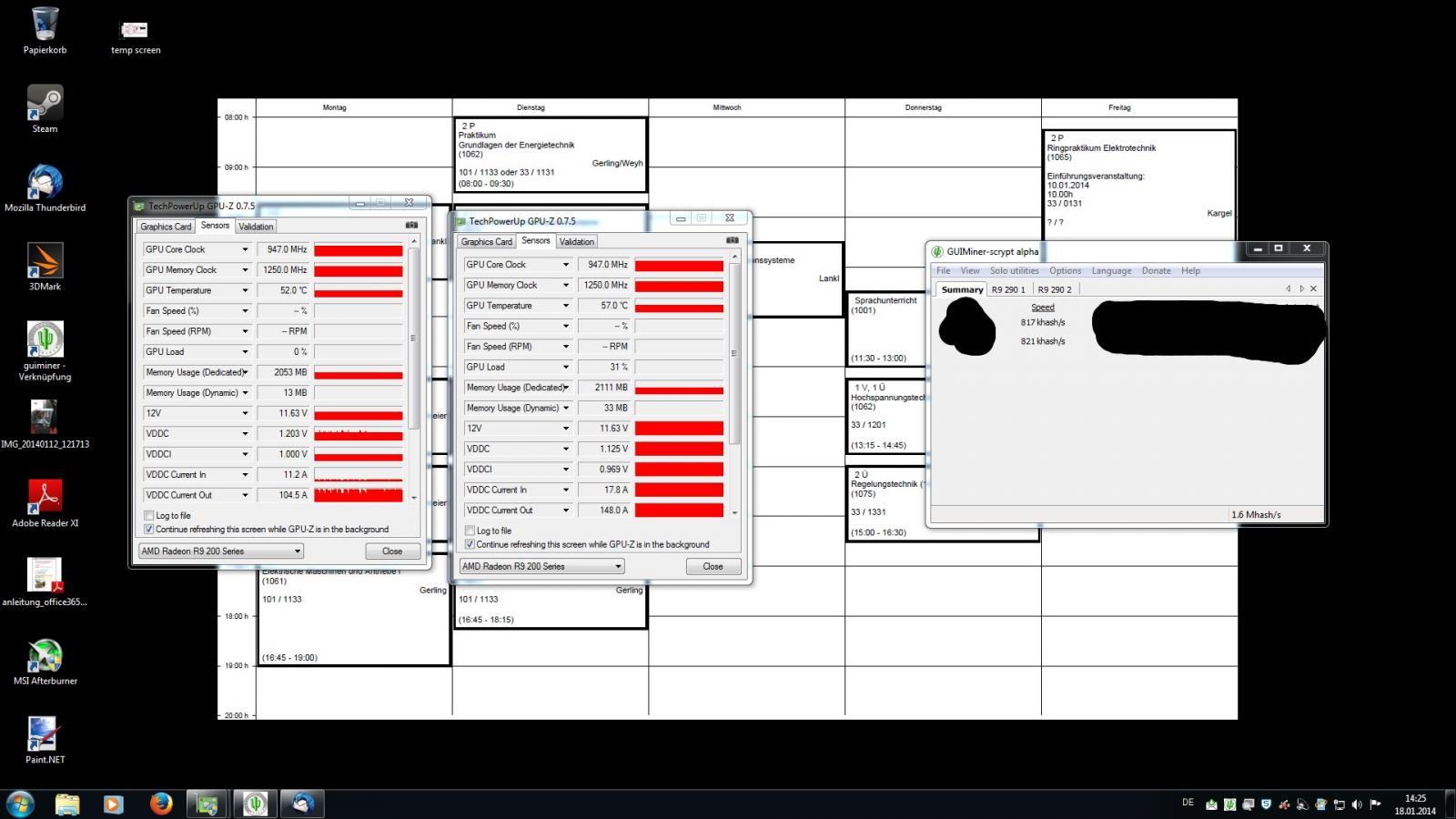The height and width of the screenshot is (819, 1456).
Task: Click the tab scroll-left arrow in GUIMiner
Action: tap(1289, 288)
